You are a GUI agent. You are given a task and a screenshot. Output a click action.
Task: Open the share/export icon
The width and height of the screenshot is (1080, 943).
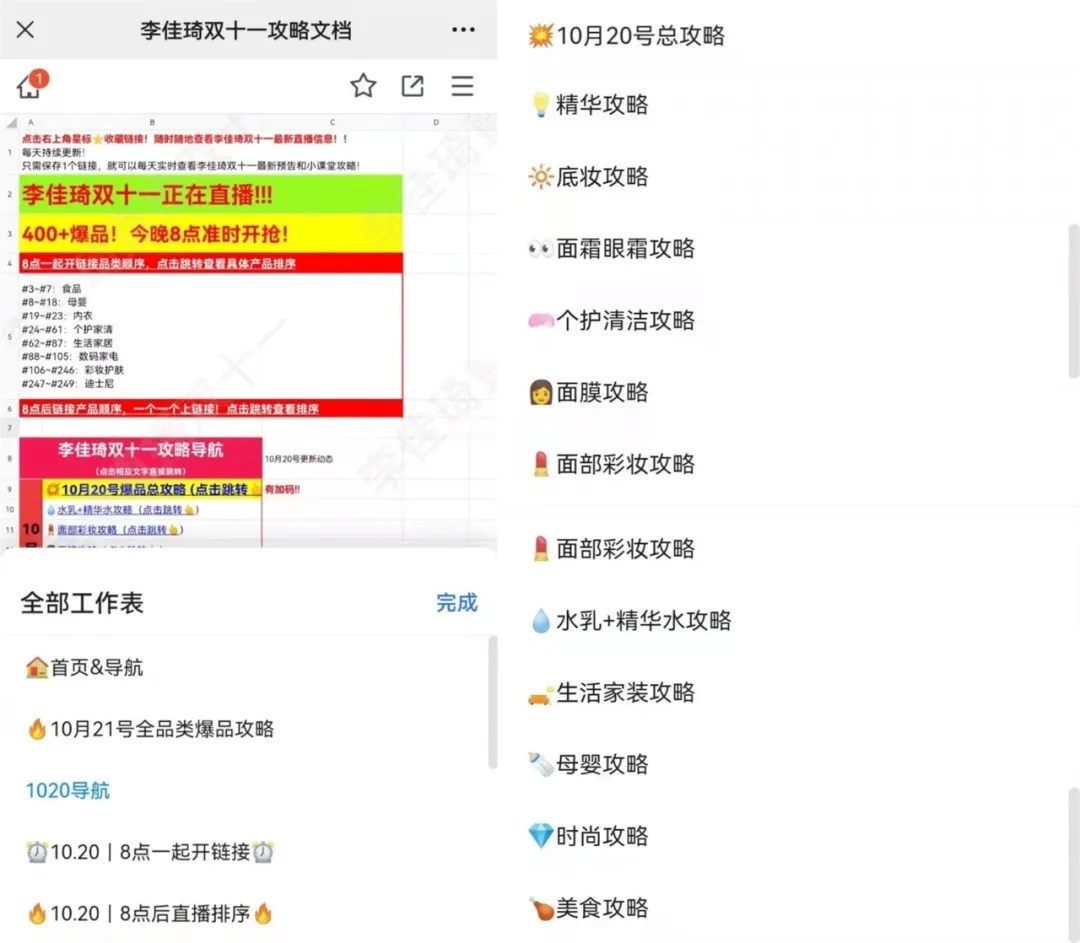click(x=412, y=85)
